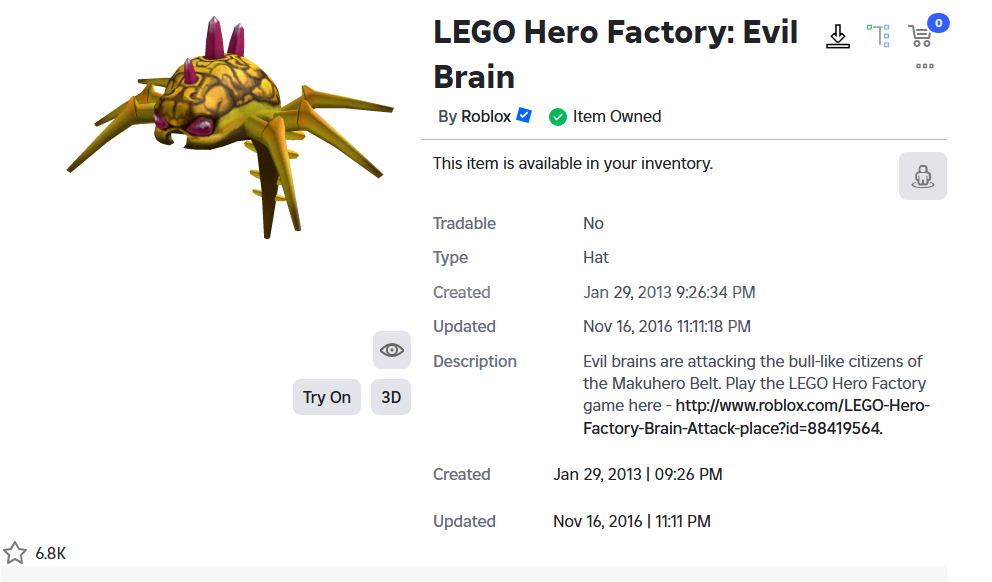
Task: Open the three-dots more options menu
Action: tap(925, 66)
